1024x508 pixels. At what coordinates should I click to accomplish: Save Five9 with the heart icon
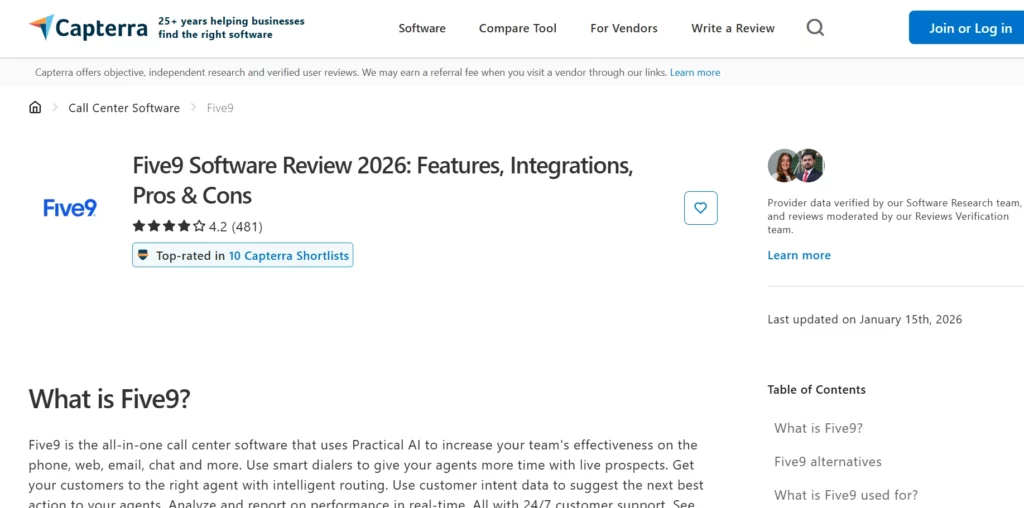tap(701, 208)
